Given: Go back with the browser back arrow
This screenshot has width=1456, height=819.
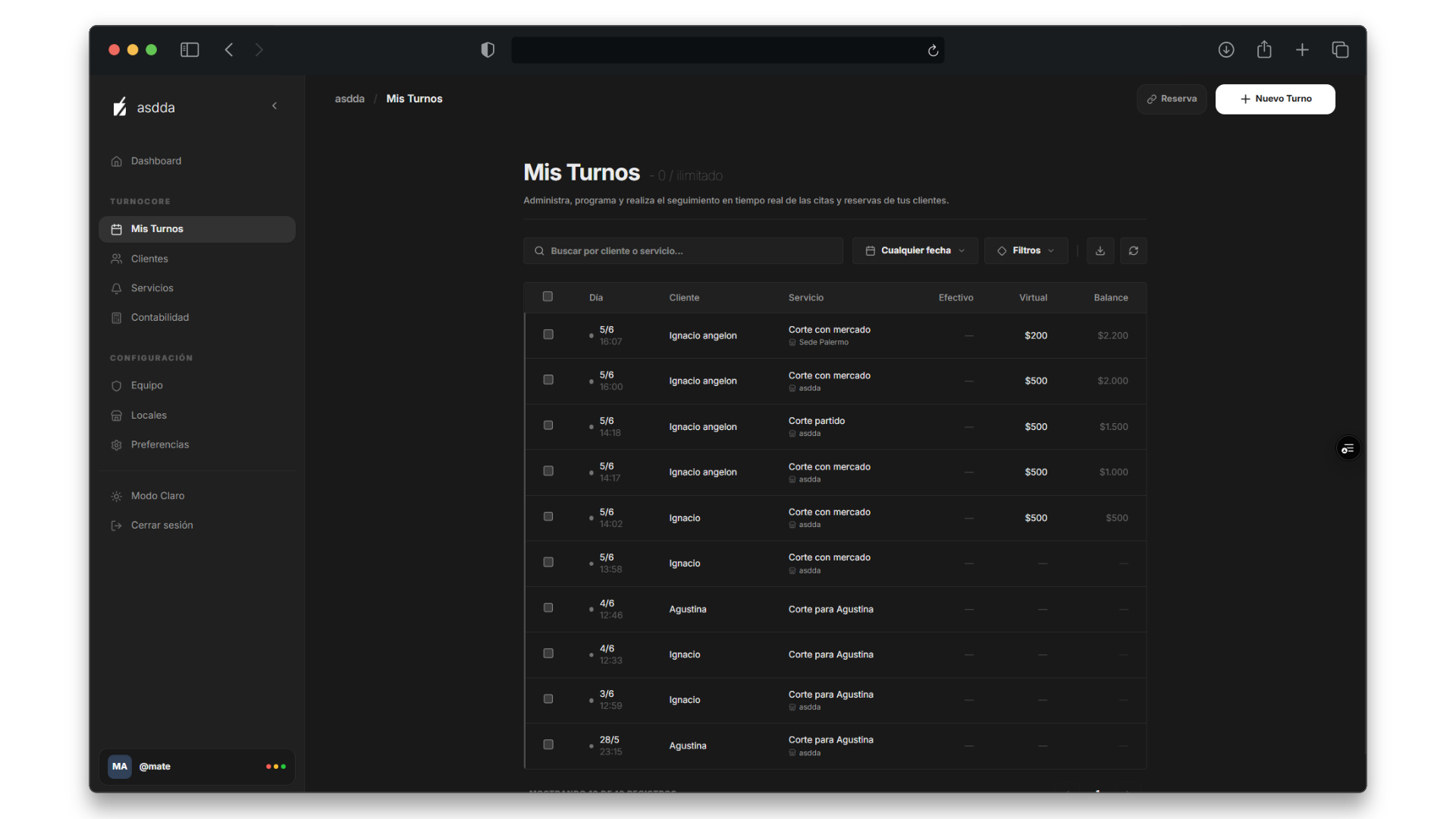Looking at the screenshot, I should tap(229, 50).
